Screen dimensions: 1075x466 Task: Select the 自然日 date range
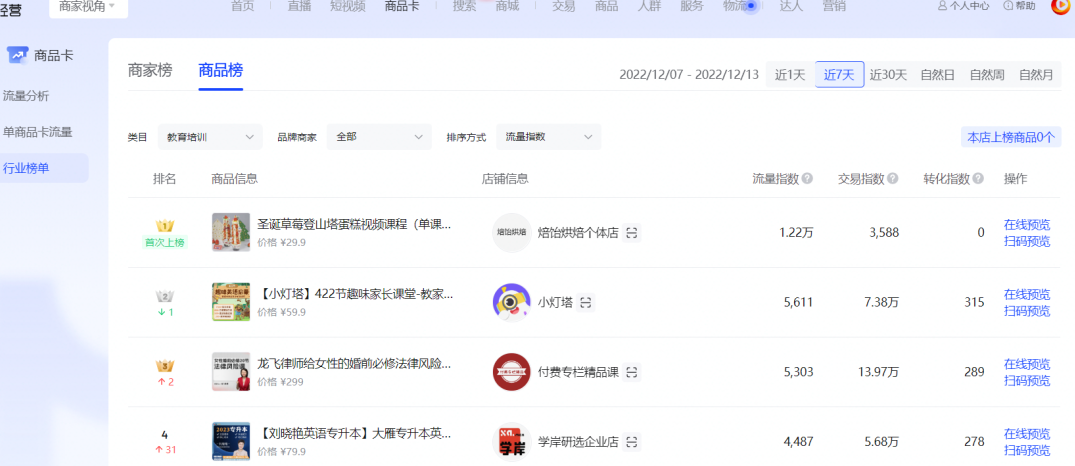pos(938,75)
